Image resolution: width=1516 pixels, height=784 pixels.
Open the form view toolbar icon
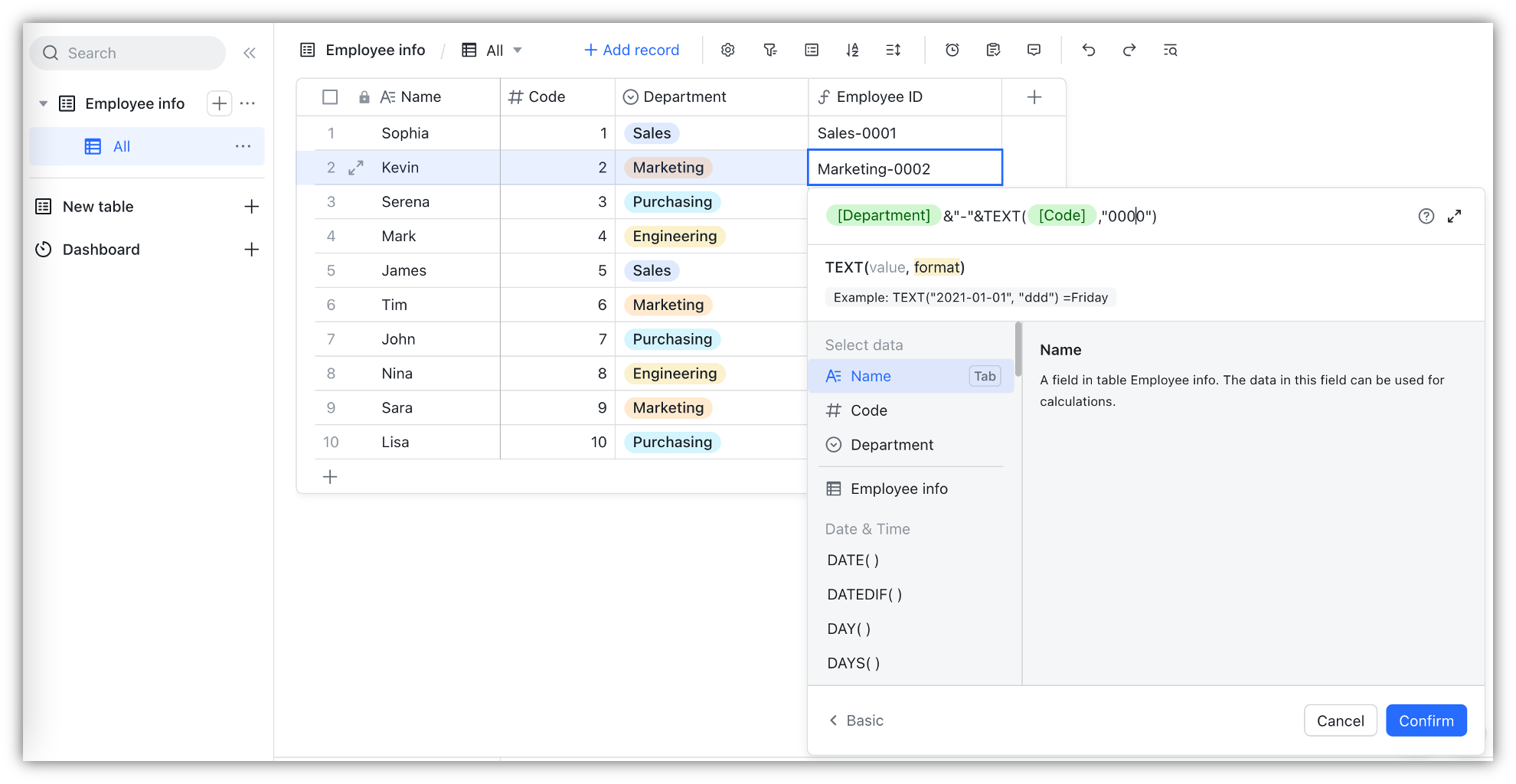993,50
